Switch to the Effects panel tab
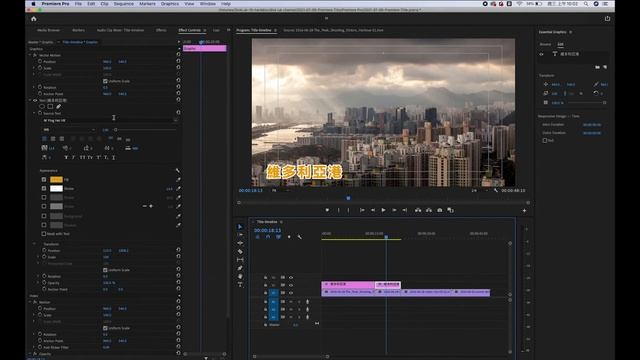The width and height of the screenshot is (640, 360). [161, 30]
